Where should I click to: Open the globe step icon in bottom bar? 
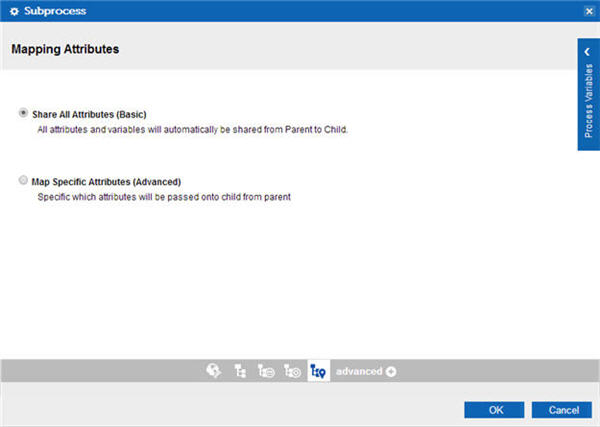(214, 371)
